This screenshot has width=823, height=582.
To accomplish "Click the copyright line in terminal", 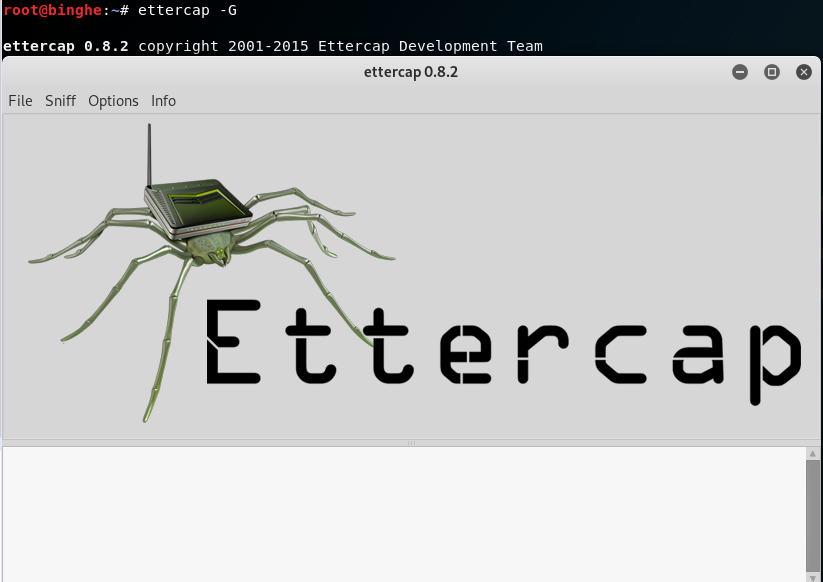I will 273,46.
